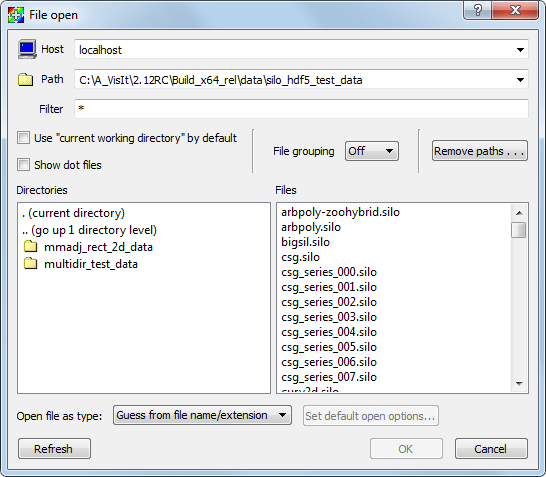Image resolution: width=546 pixels, height=477 pixels.
Task: Select go up 1 directory level entry
Action: [x=89, y=230]
